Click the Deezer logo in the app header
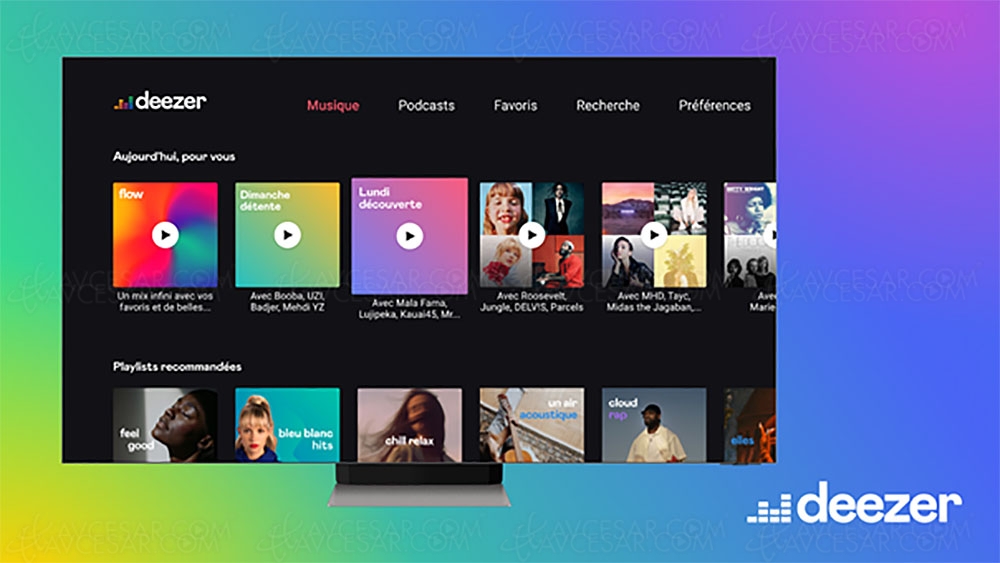Viewport: 1000px width, 563px height. pos(160,101)
